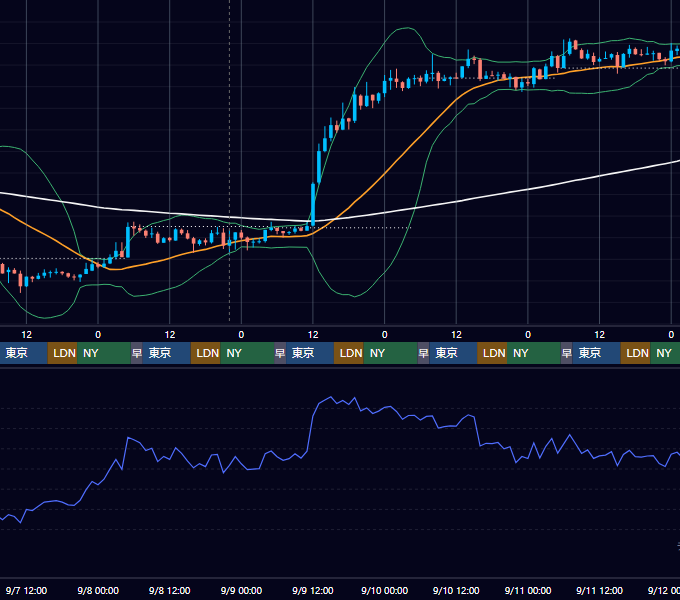Click the 早 early-session block before 9/9 Tokyo
680x600 pixels.
pos(280,353)
